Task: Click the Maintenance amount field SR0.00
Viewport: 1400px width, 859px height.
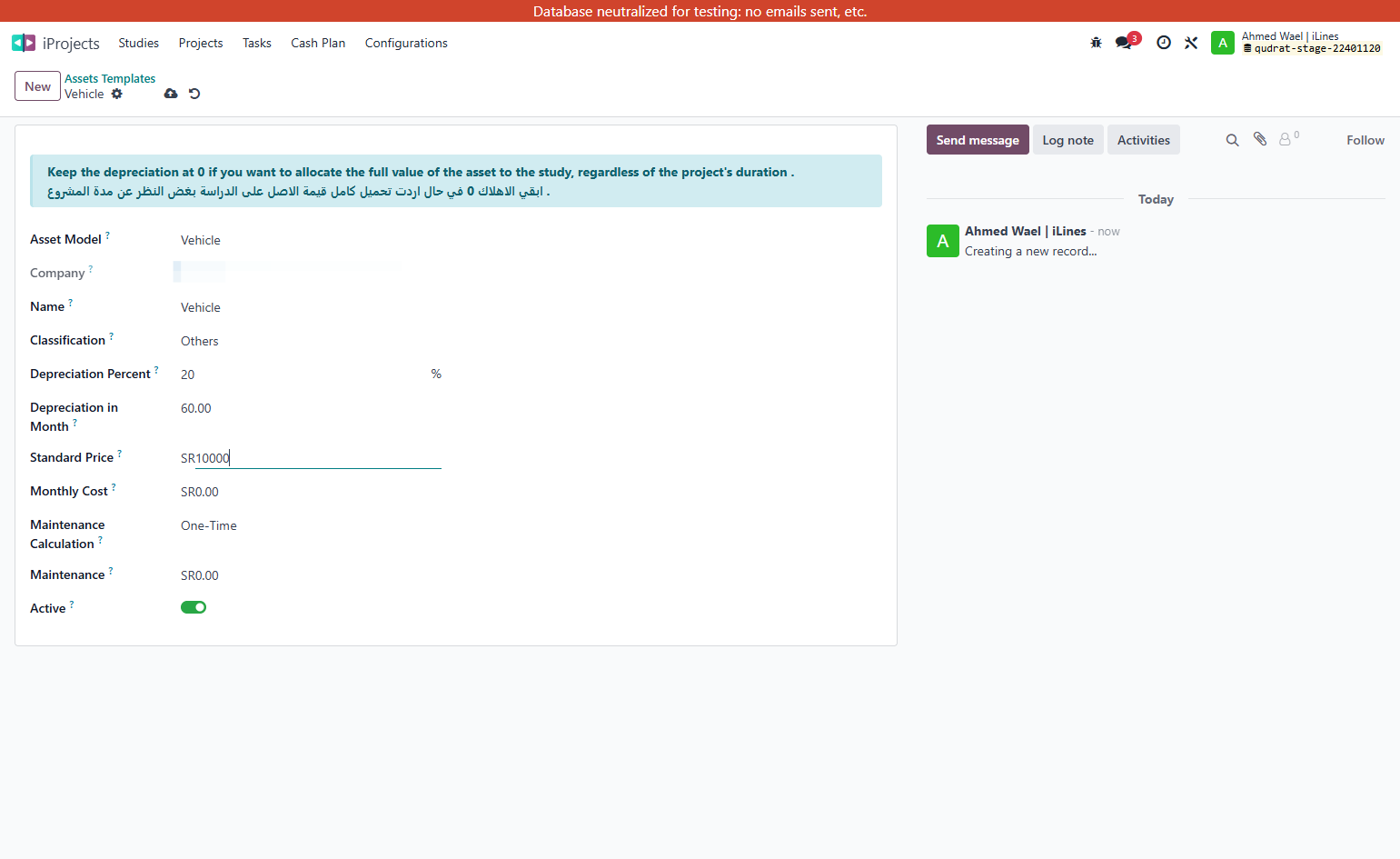Action: pyautogui.click(x=311, y=575)
